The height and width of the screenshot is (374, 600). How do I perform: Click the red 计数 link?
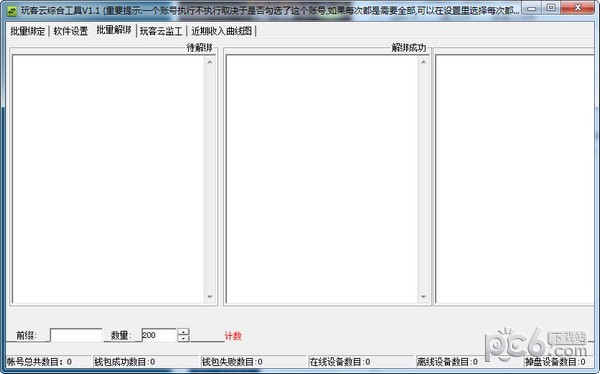click(x=233, y=336)
